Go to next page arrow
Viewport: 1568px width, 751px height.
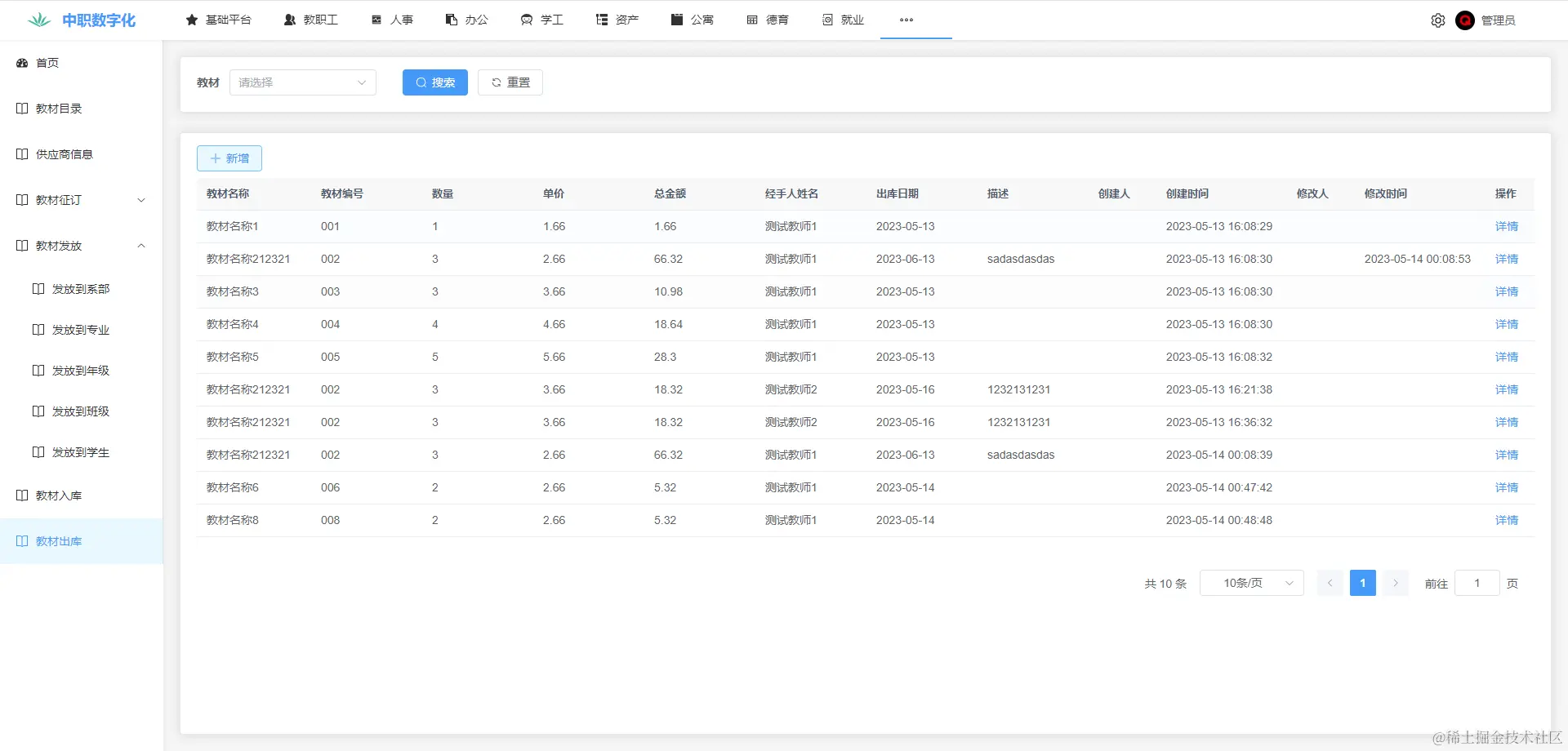tap(1396, 583)
